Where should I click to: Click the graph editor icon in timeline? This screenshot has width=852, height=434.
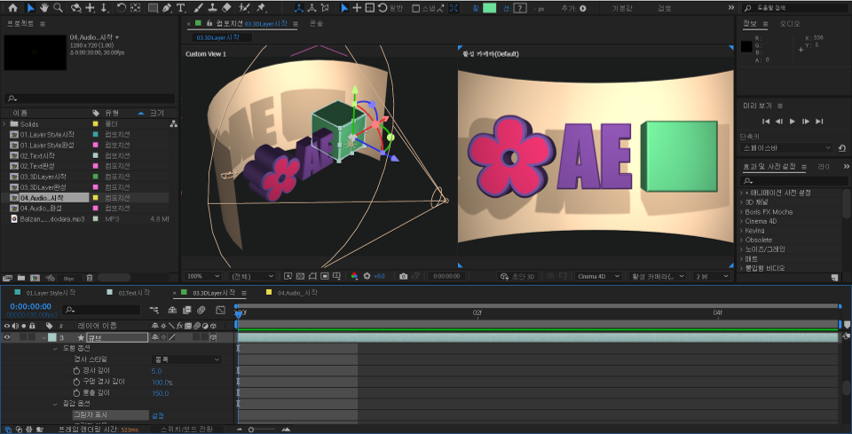coord(221,310)
